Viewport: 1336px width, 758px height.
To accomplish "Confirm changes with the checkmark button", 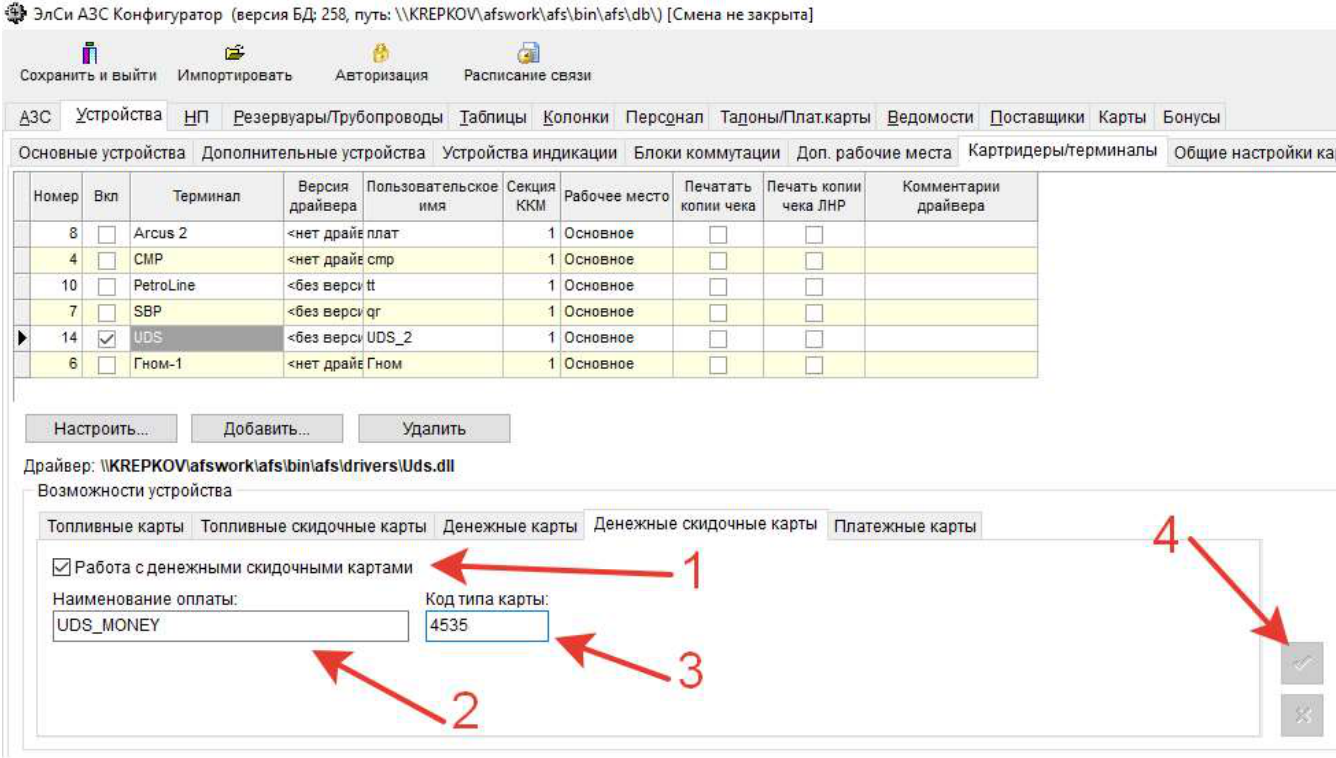I will (1302, 663).
